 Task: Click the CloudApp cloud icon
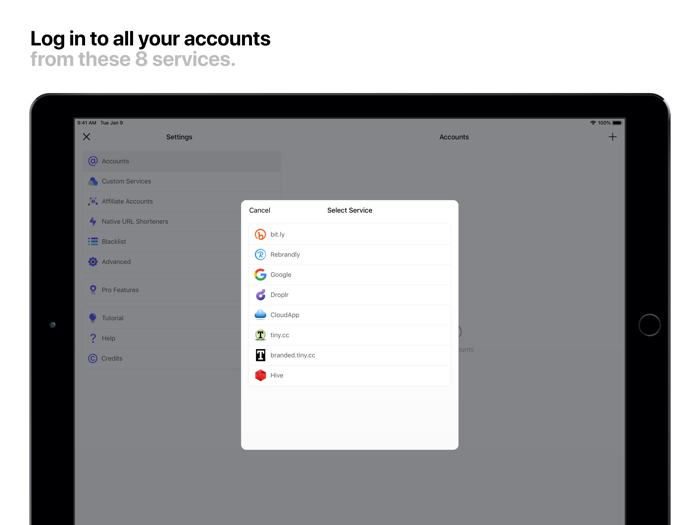260,315
